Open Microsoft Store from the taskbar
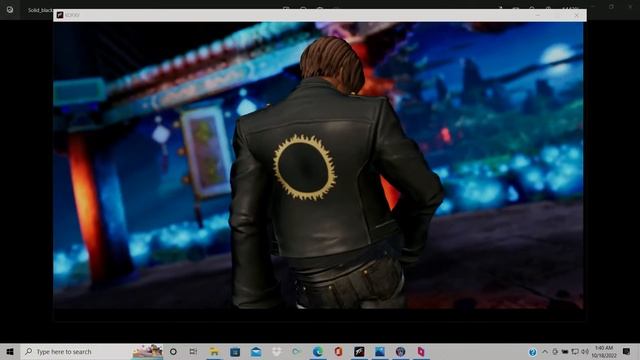The width and height of the screenshot is (640, 360). click(x=235, y=351)
